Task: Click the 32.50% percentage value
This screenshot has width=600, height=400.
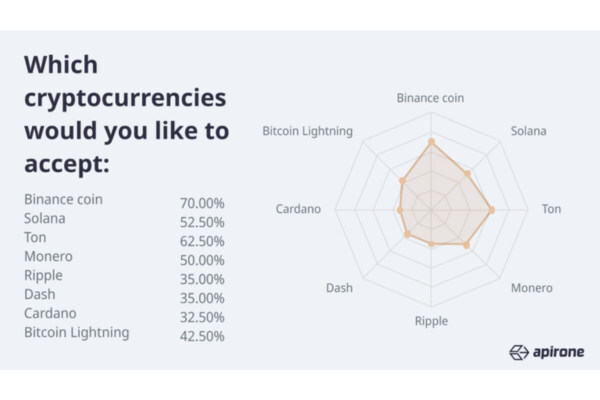Action: [202, 317]
